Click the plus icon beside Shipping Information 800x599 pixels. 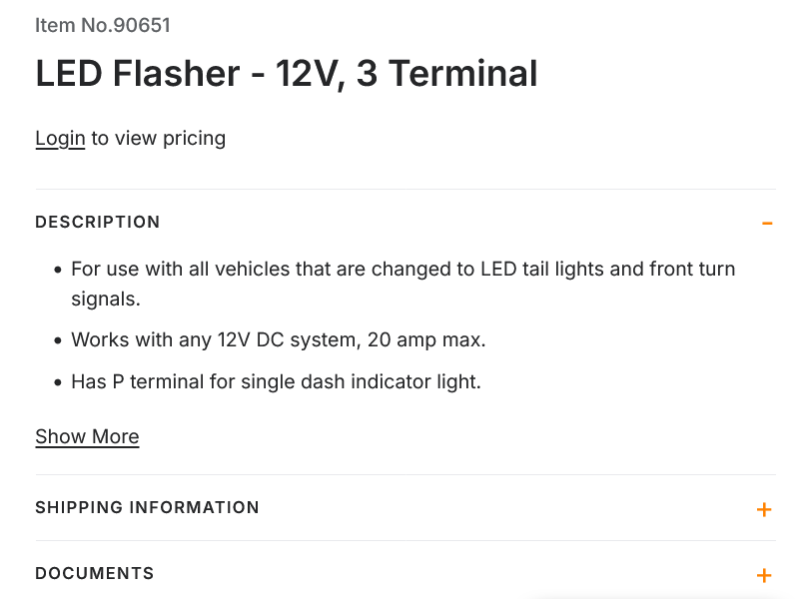tap(764, 509)
